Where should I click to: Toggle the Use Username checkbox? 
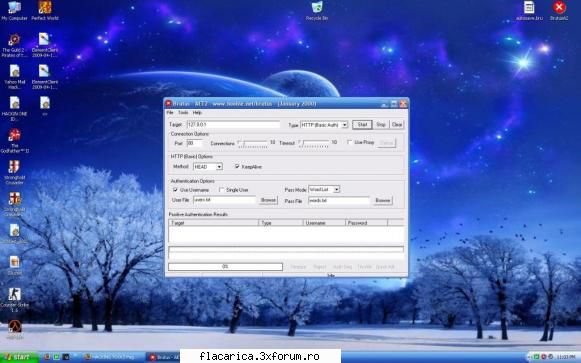point(175,190)
